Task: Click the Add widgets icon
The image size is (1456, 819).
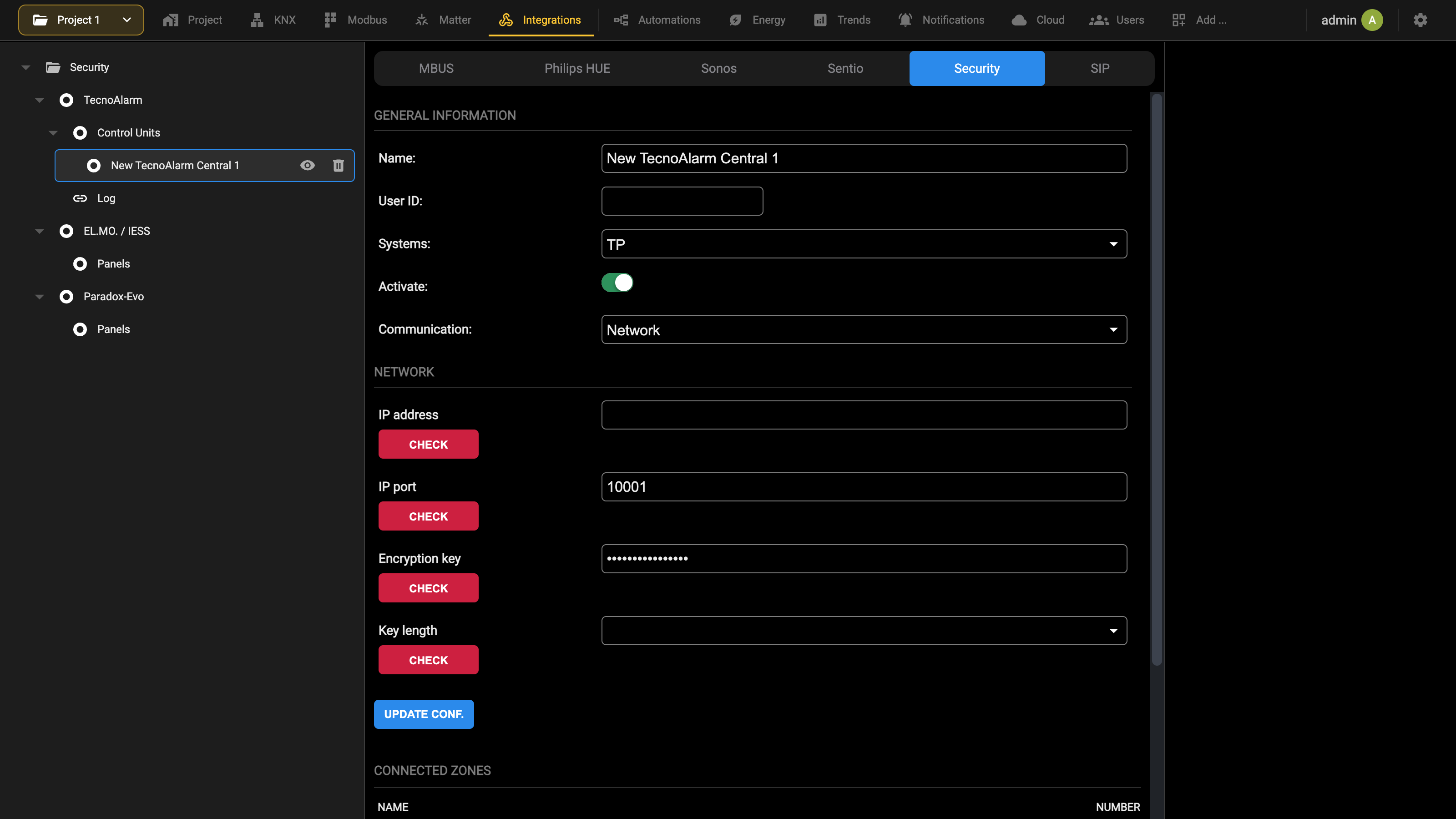Action: pyautogui.click(x=1178, y=20)
